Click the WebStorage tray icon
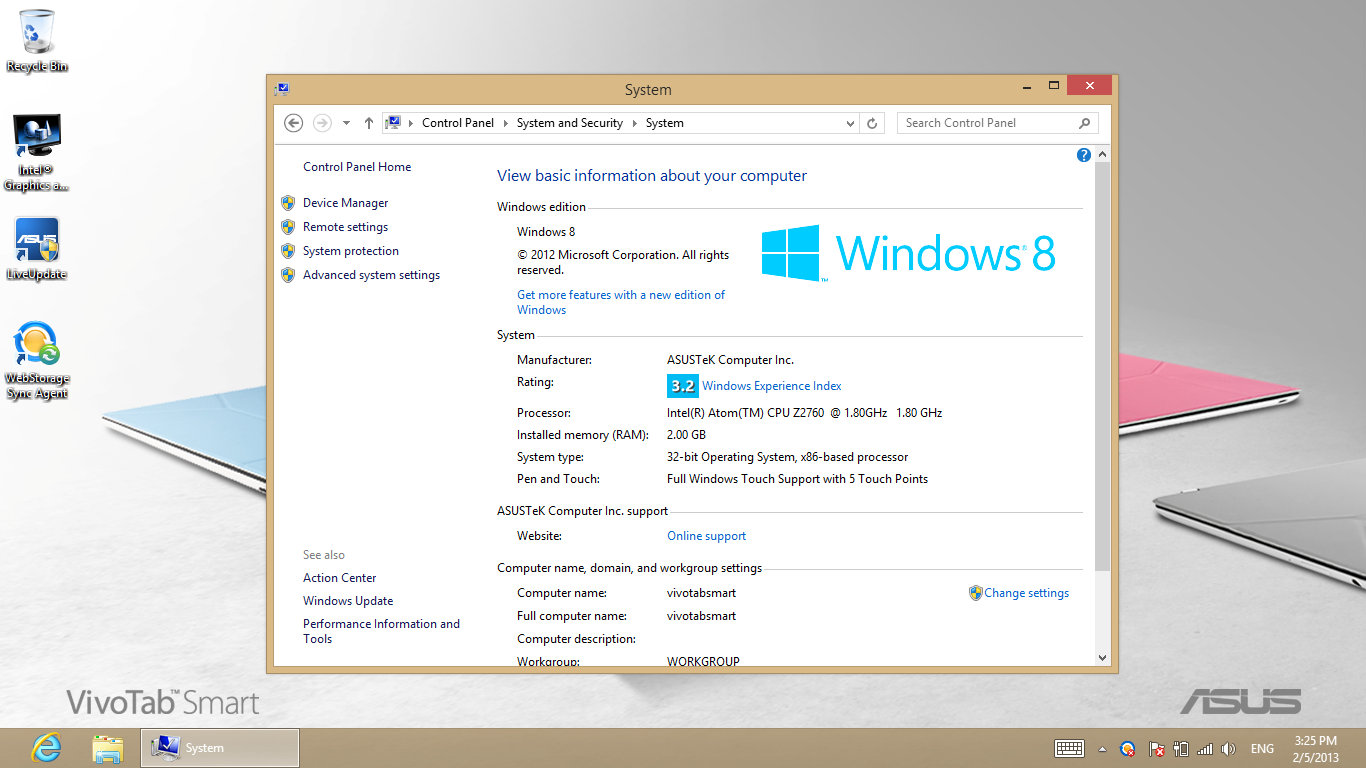The width and height of the screenshot is (1366, 768). tap(1128, 748)
